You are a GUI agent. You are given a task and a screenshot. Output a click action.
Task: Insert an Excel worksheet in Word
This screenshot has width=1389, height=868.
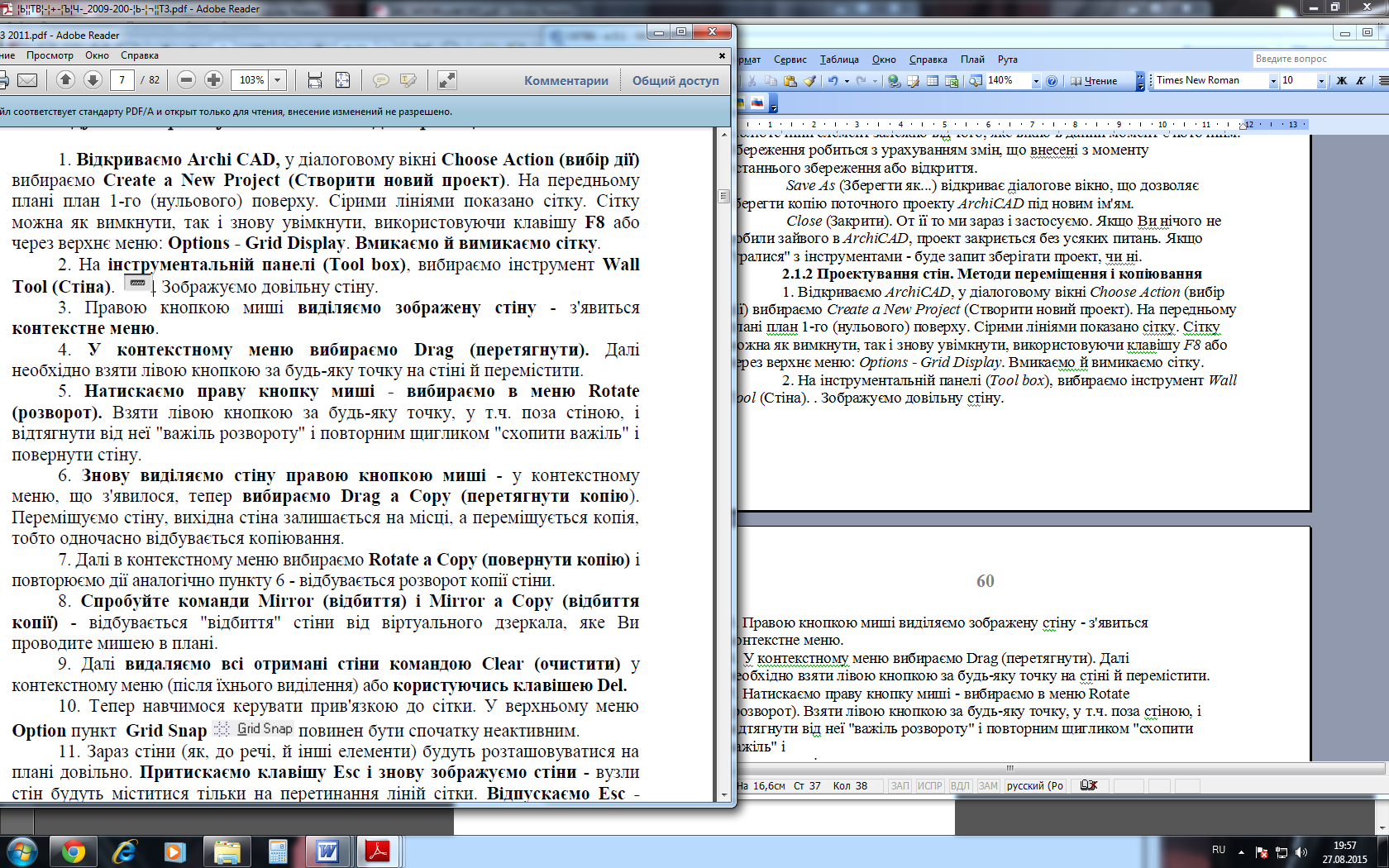952,81
